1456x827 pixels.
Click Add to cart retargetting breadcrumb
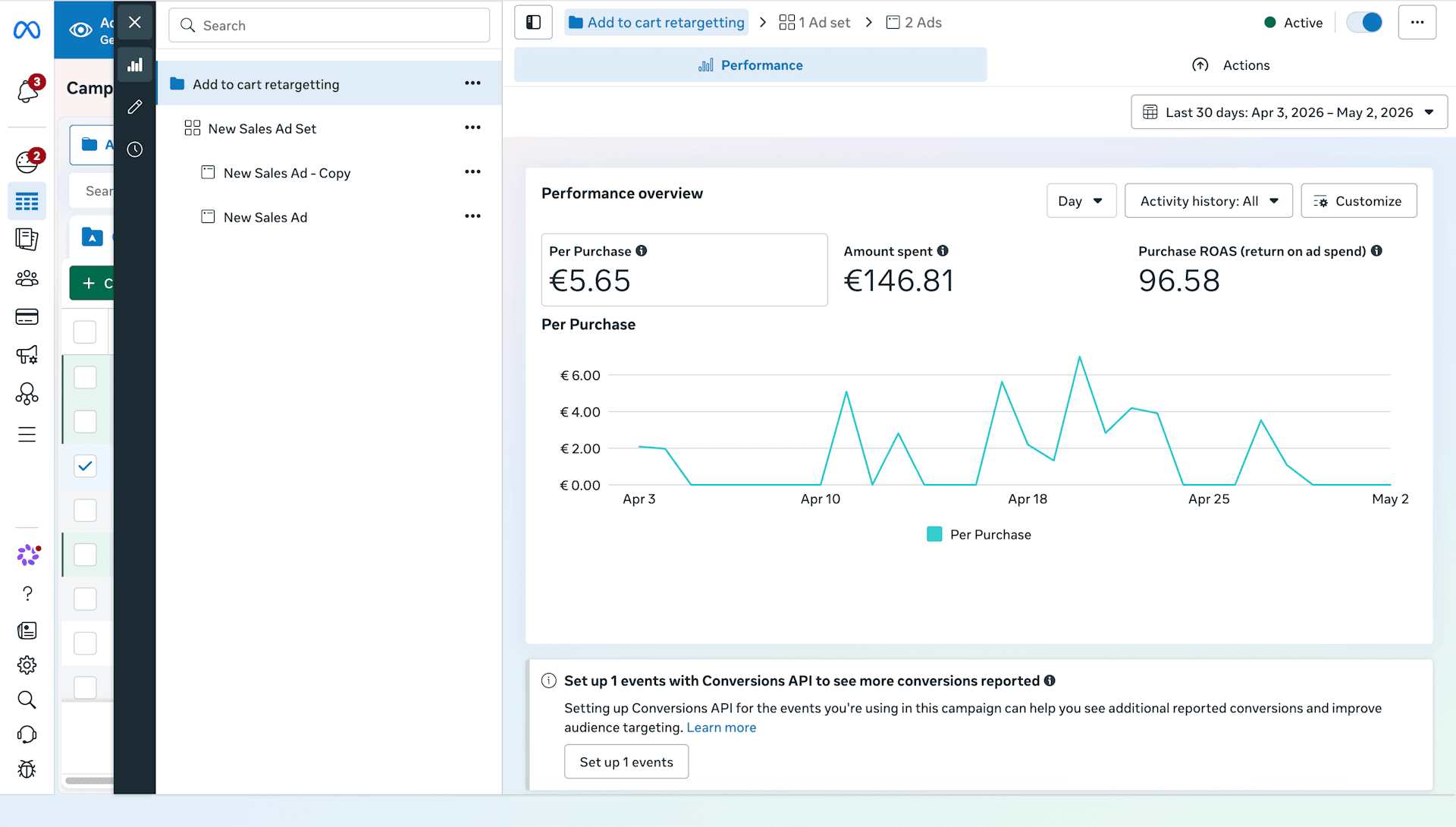[657, 22]
